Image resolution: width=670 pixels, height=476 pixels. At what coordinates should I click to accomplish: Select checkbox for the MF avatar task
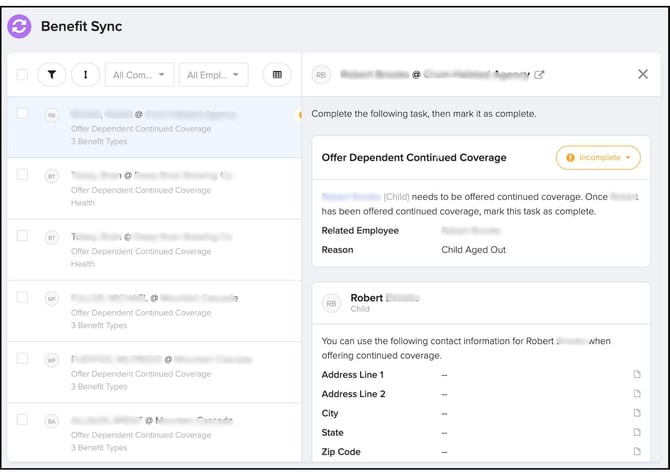22,297
